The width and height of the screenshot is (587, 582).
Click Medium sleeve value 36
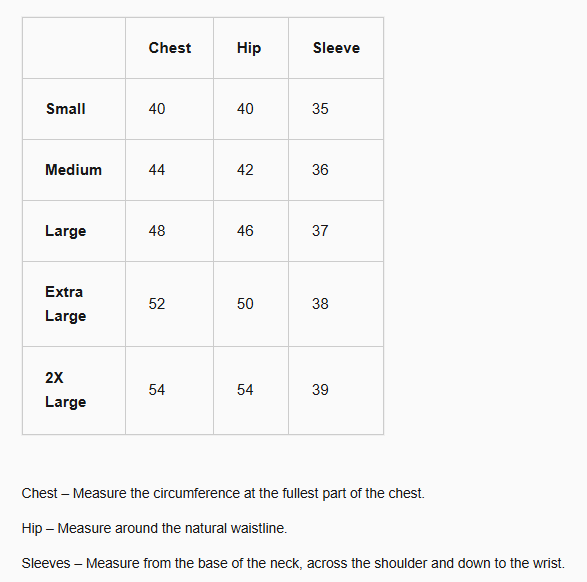[x=320, y=170]
